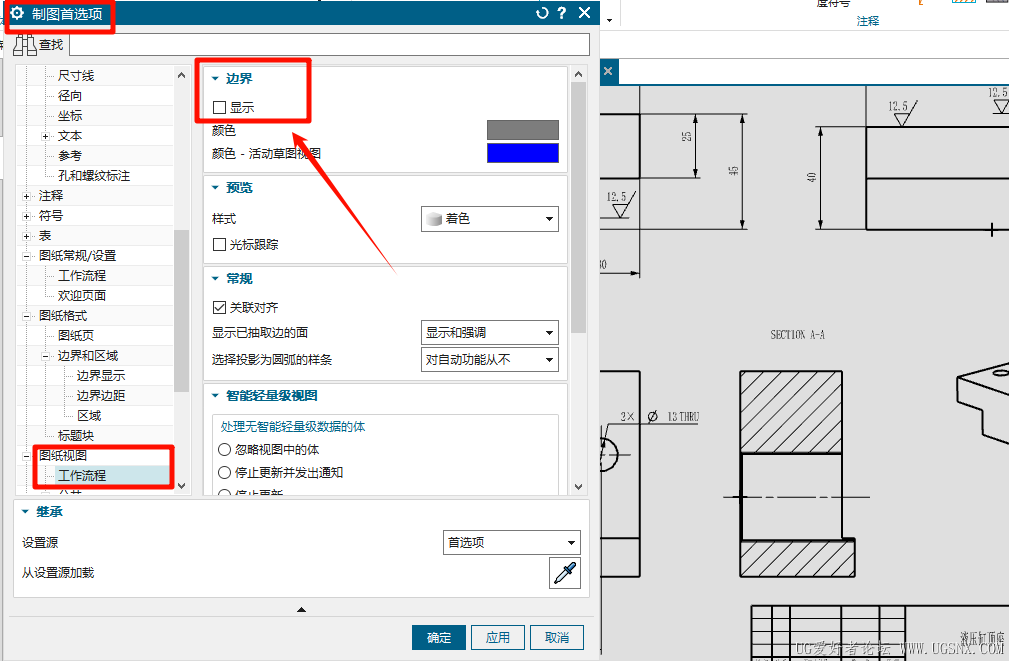
Task: Open the 设置源 首选项 dropdown
Action: (x=512, y=543)
